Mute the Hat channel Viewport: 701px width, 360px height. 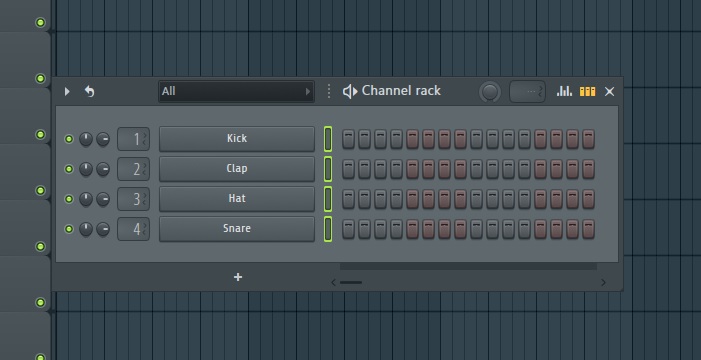point(69,199)
